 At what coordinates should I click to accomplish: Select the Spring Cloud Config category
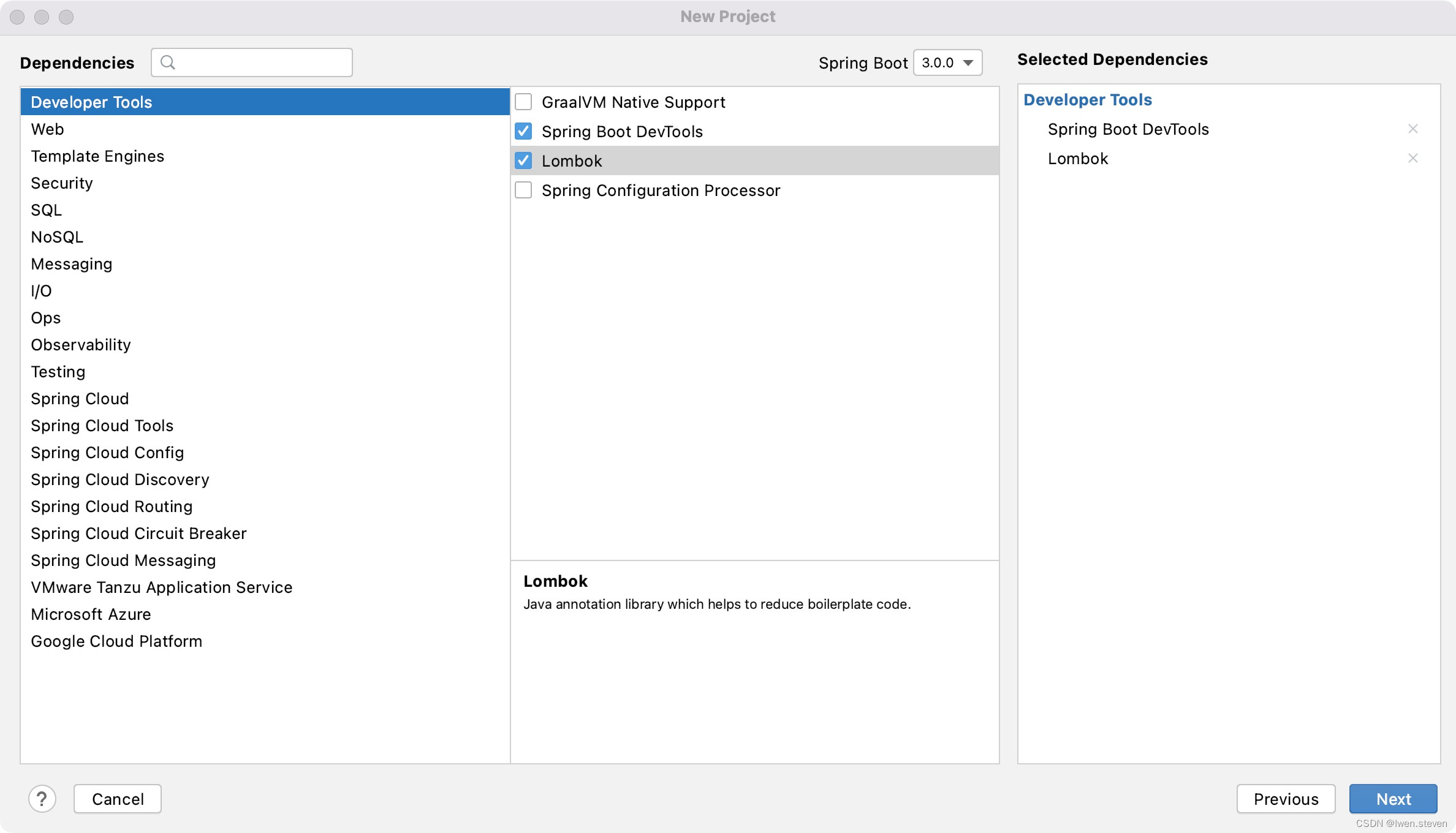pos(265,452)
